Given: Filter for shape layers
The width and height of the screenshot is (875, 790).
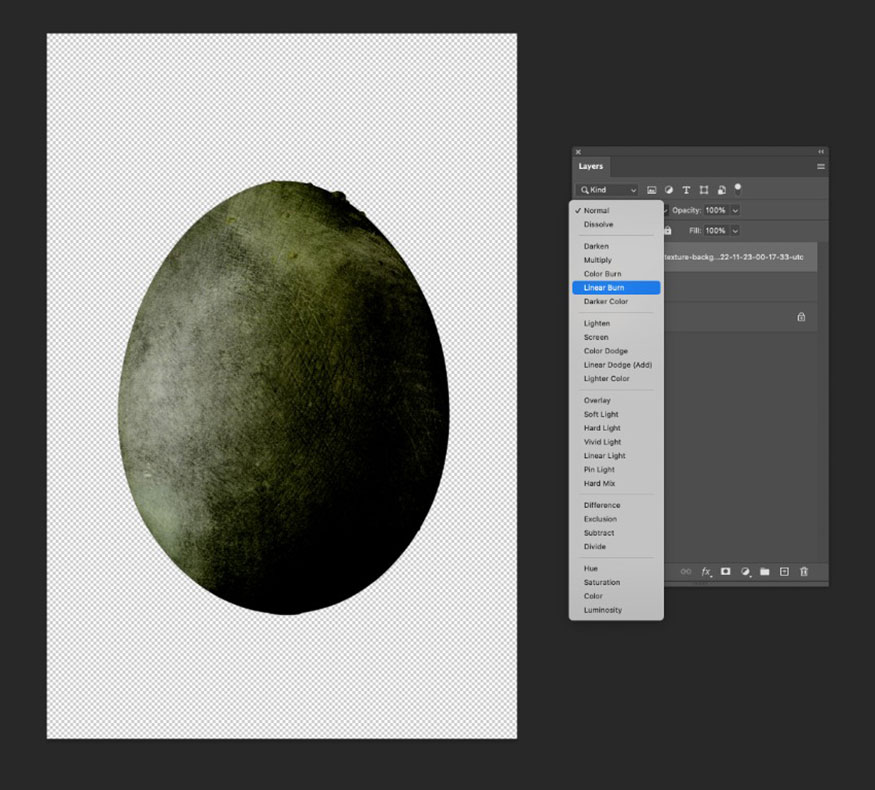Looking at the screenshot, I should (704, 190).
